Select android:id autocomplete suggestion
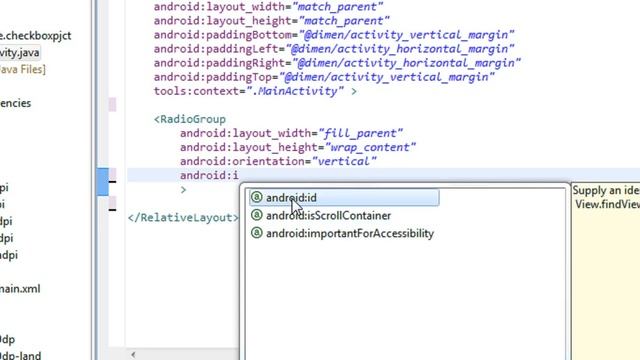 (344, 198)
